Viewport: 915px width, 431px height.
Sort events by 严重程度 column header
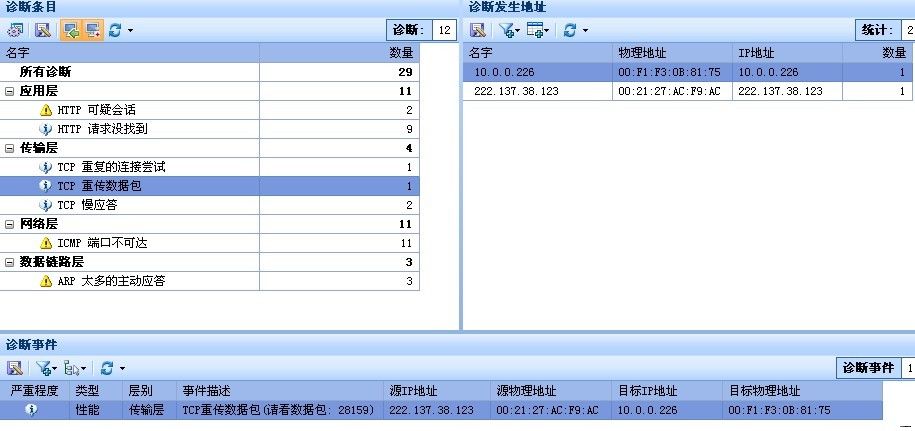point(34,391)
